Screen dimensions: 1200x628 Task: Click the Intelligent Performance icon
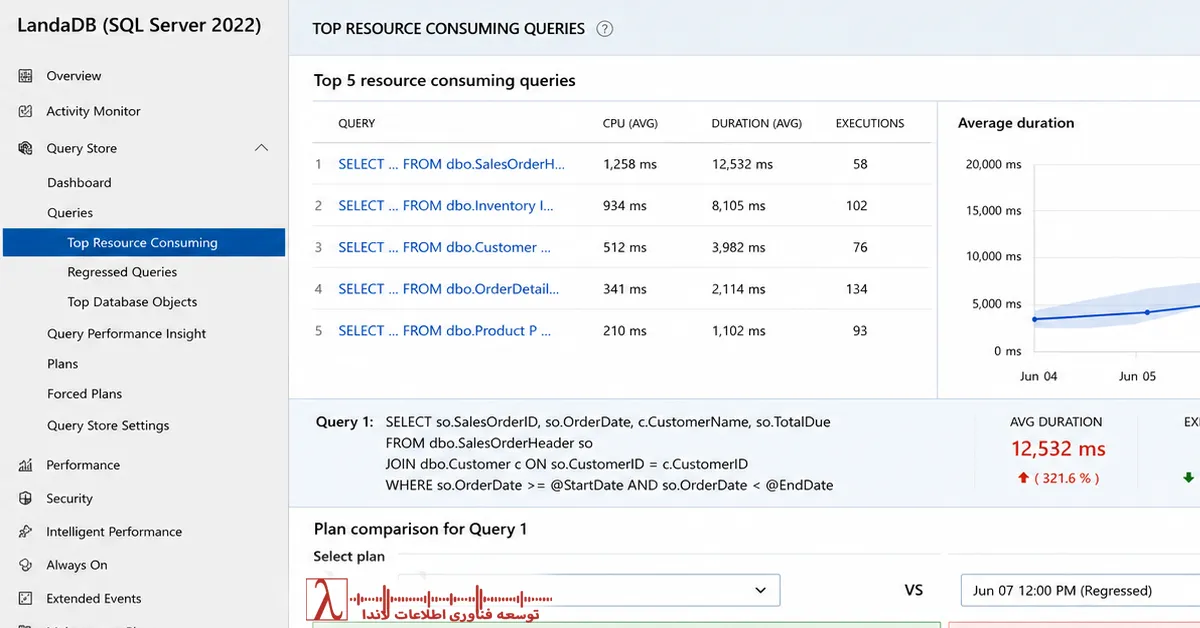[25, 532]
